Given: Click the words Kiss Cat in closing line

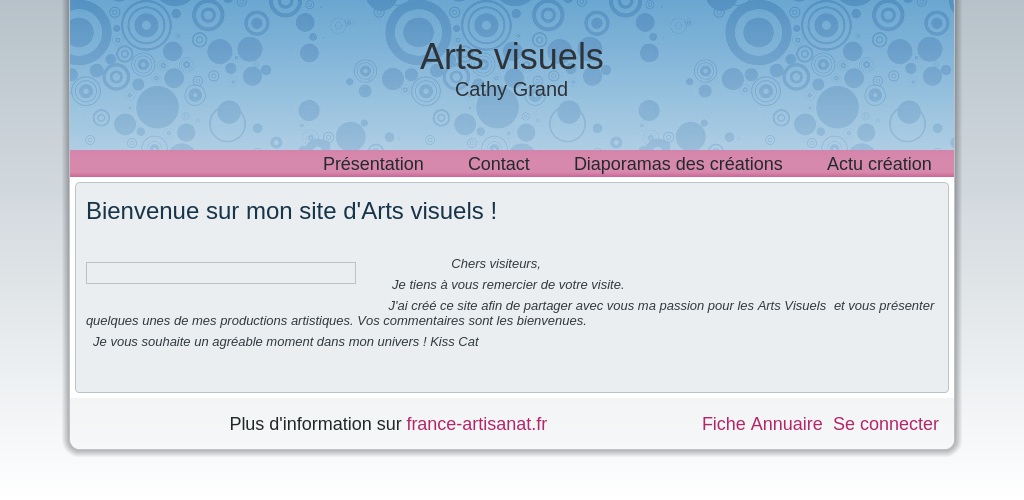Looking at the screenshot, I should coord(455,341).
